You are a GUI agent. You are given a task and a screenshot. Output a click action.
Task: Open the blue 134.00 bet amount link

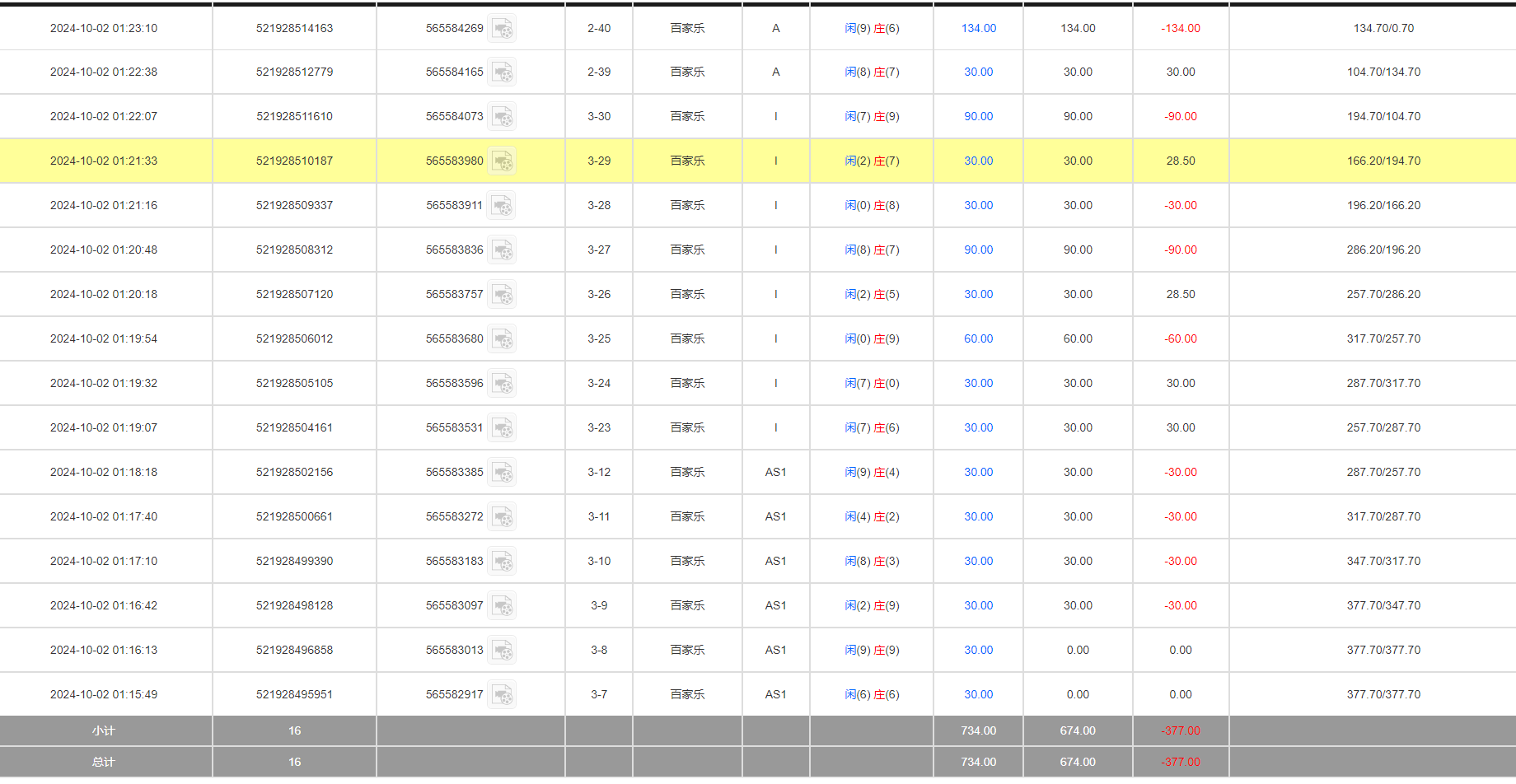978,28
